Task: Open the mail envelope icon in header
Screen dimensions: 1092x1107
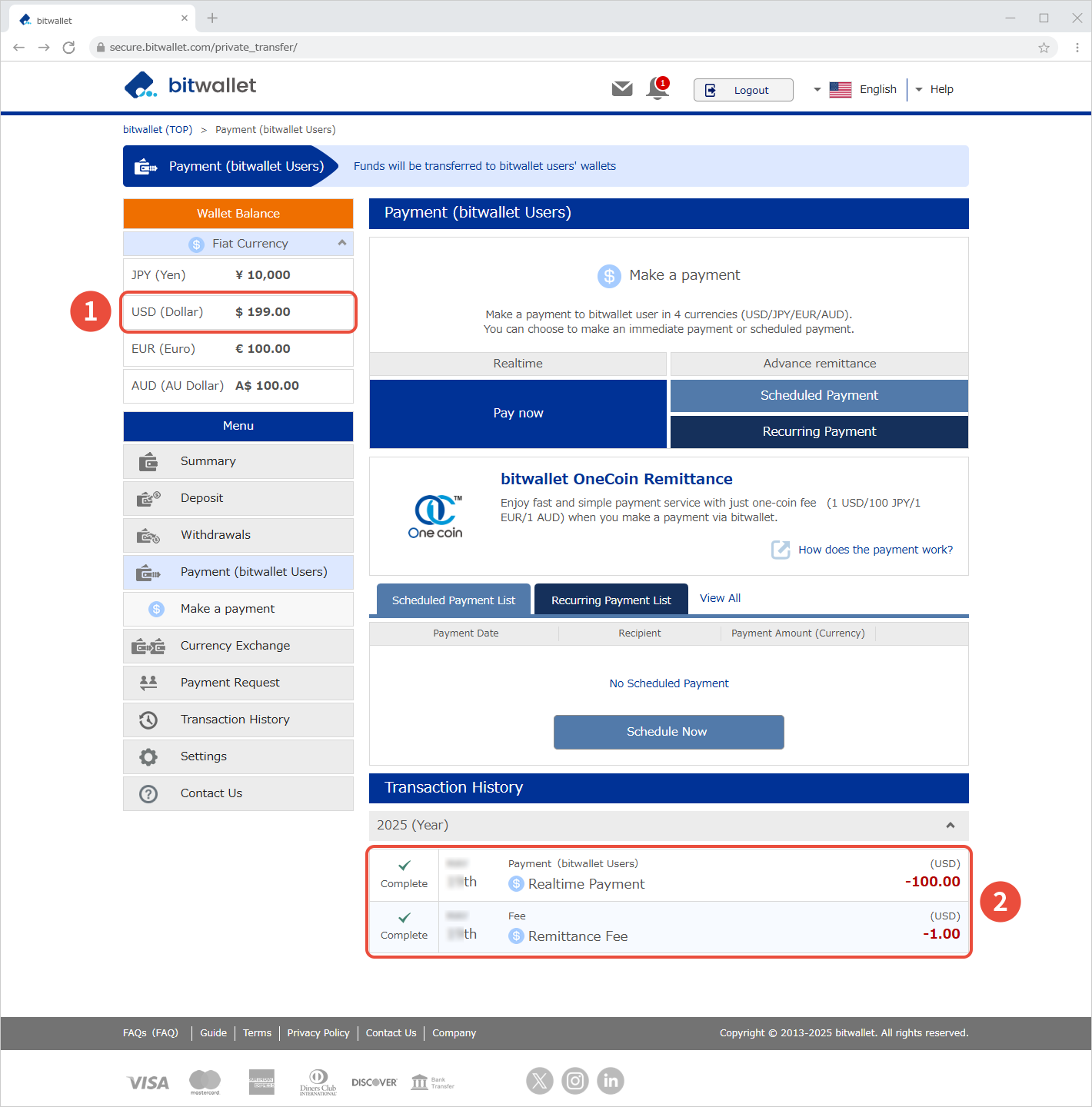Action: 622,89
